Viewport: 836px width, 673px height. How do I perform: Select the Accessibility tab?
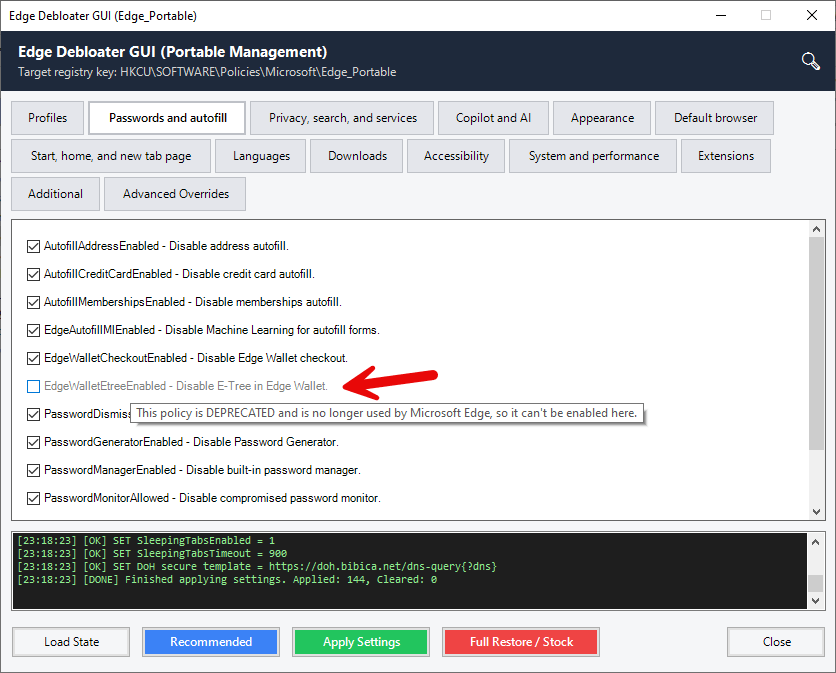[456, 156]
